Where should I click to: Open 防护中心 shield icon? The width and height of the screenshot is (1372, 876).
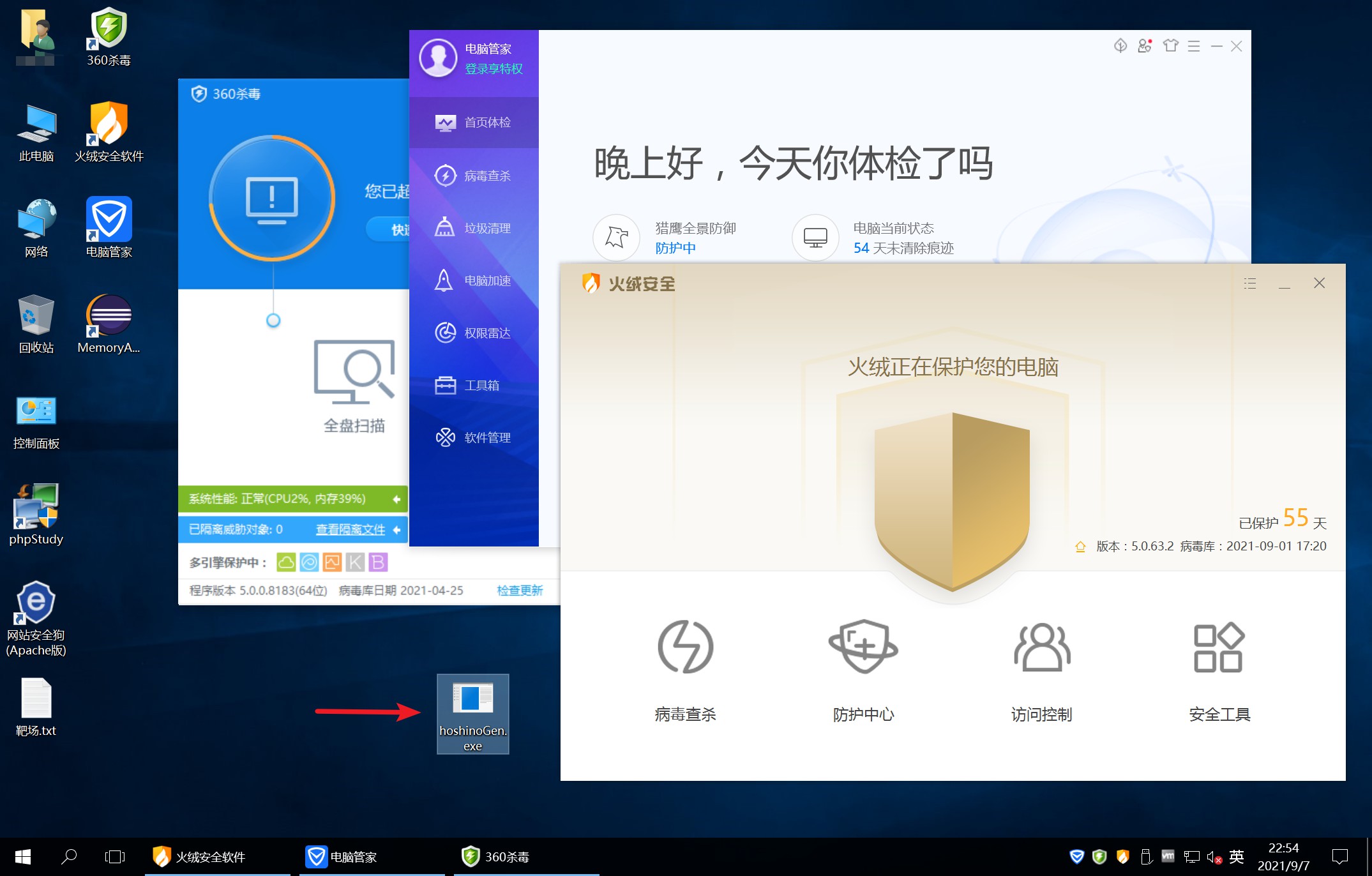click(x=863, y=647)
